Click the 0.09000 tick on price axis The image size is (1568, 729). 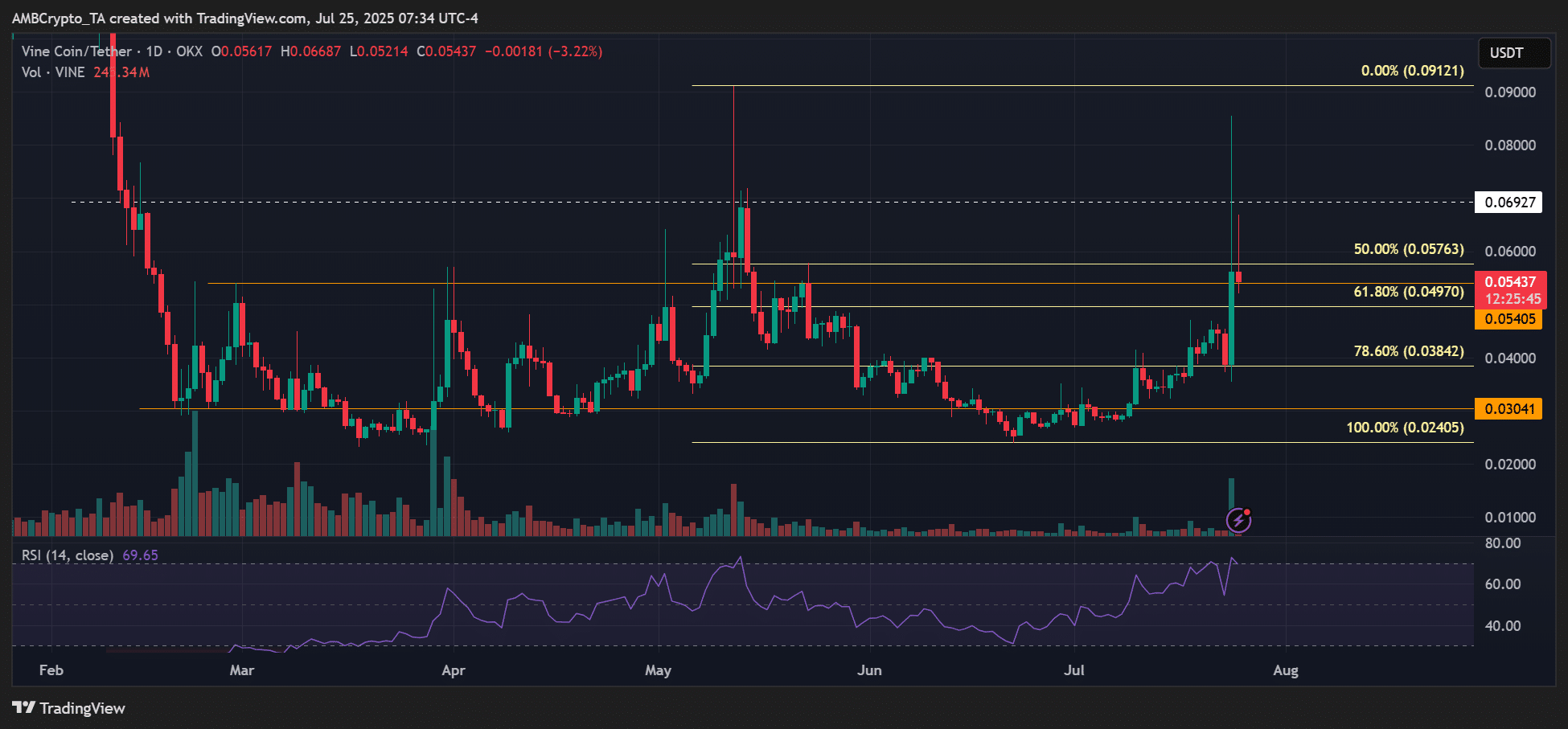1509,92
